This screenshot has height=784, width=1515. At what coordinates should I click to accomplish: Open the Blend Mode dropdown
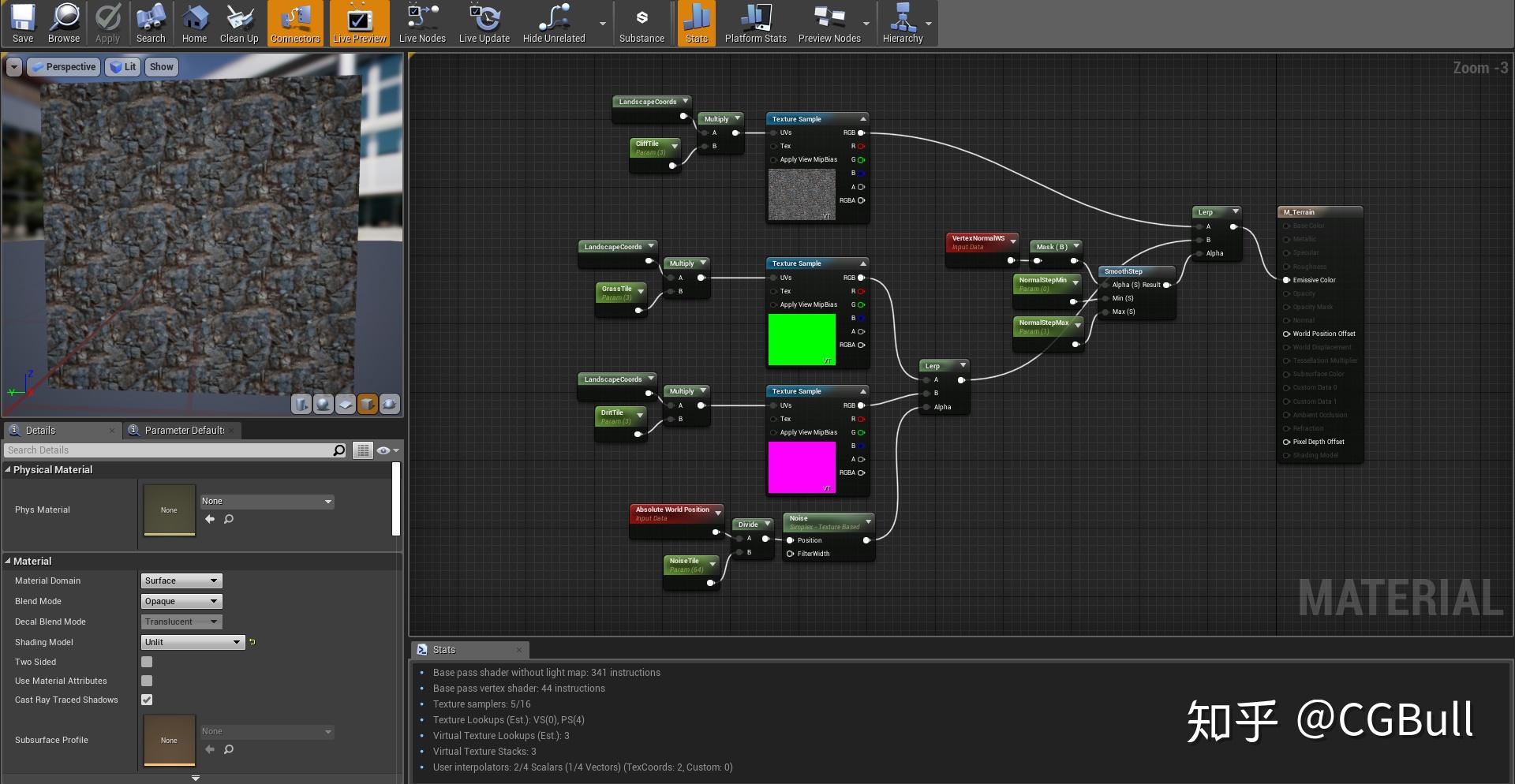tap(181, 601)
